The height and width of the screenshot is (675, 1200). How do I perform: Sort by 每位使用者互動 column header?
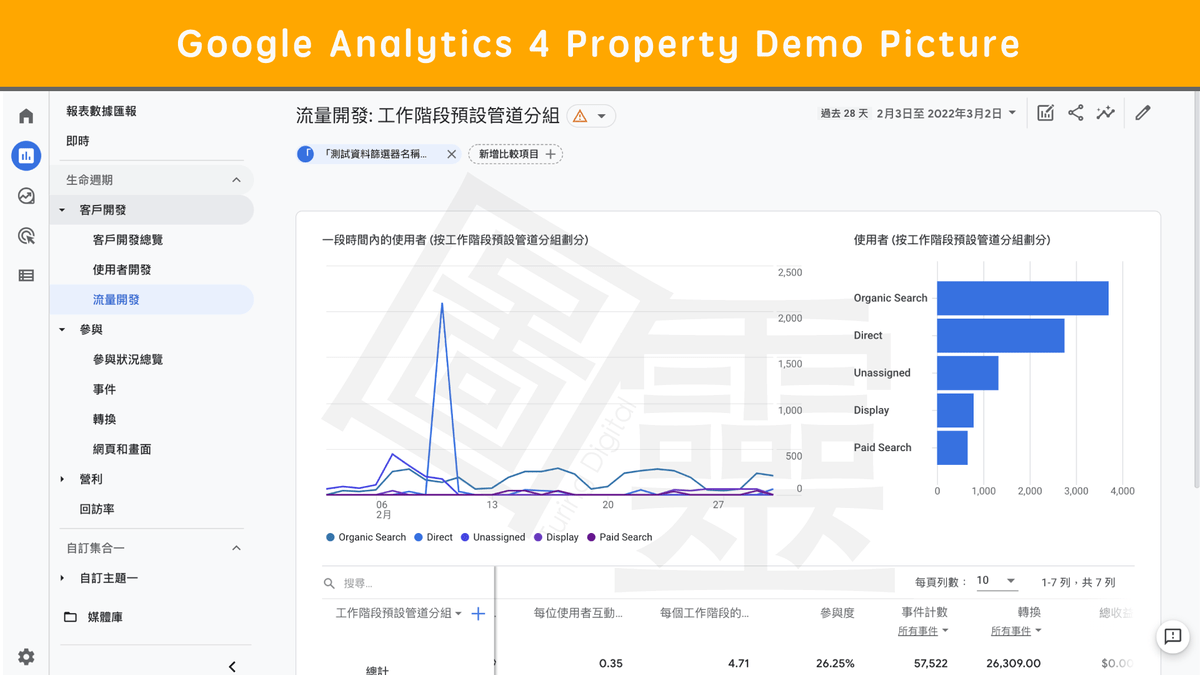(x=578, y=613)
